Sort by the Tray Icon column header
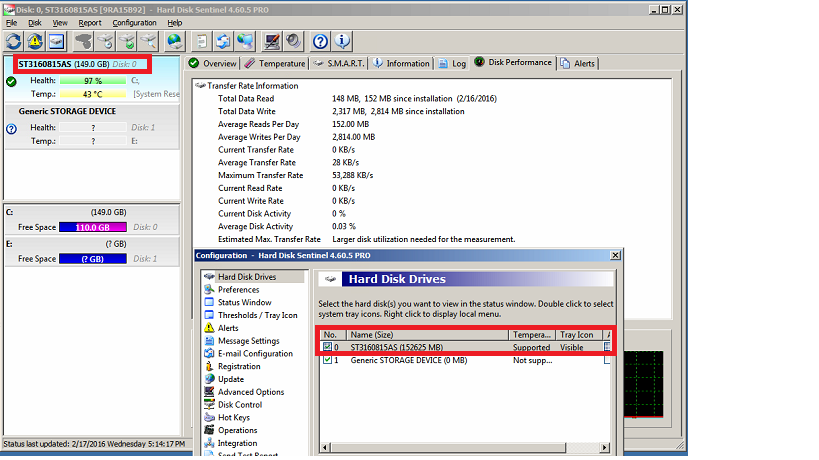Viewport: 819px width, 460px height. (x=579, y=335)
